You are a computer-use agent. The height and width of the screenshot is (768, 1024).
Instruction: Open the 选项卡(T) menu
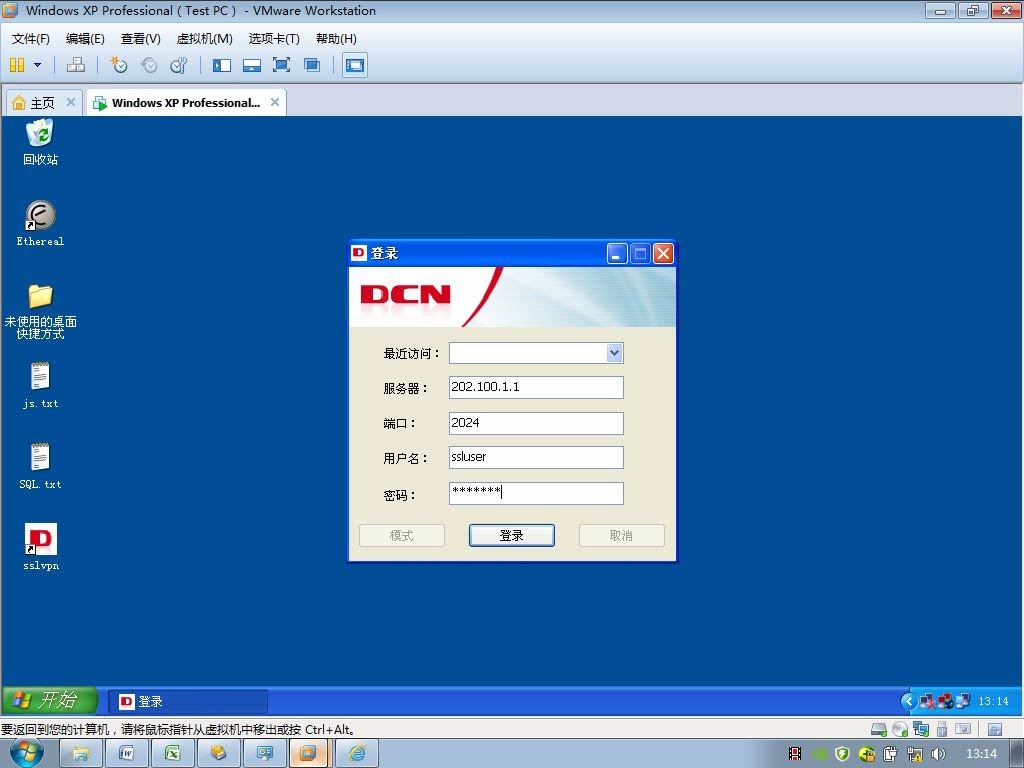(274, 39)
